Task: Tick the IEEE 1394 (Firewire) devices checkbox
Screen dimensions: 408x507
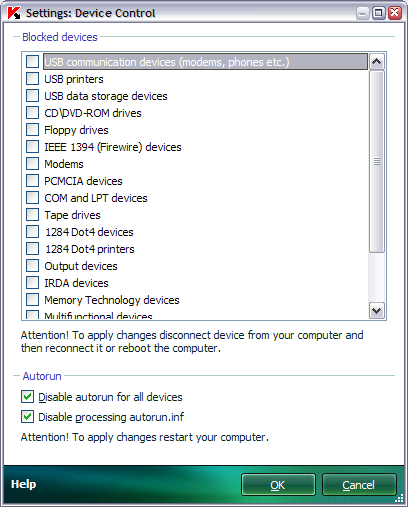Action: point(32,147)
